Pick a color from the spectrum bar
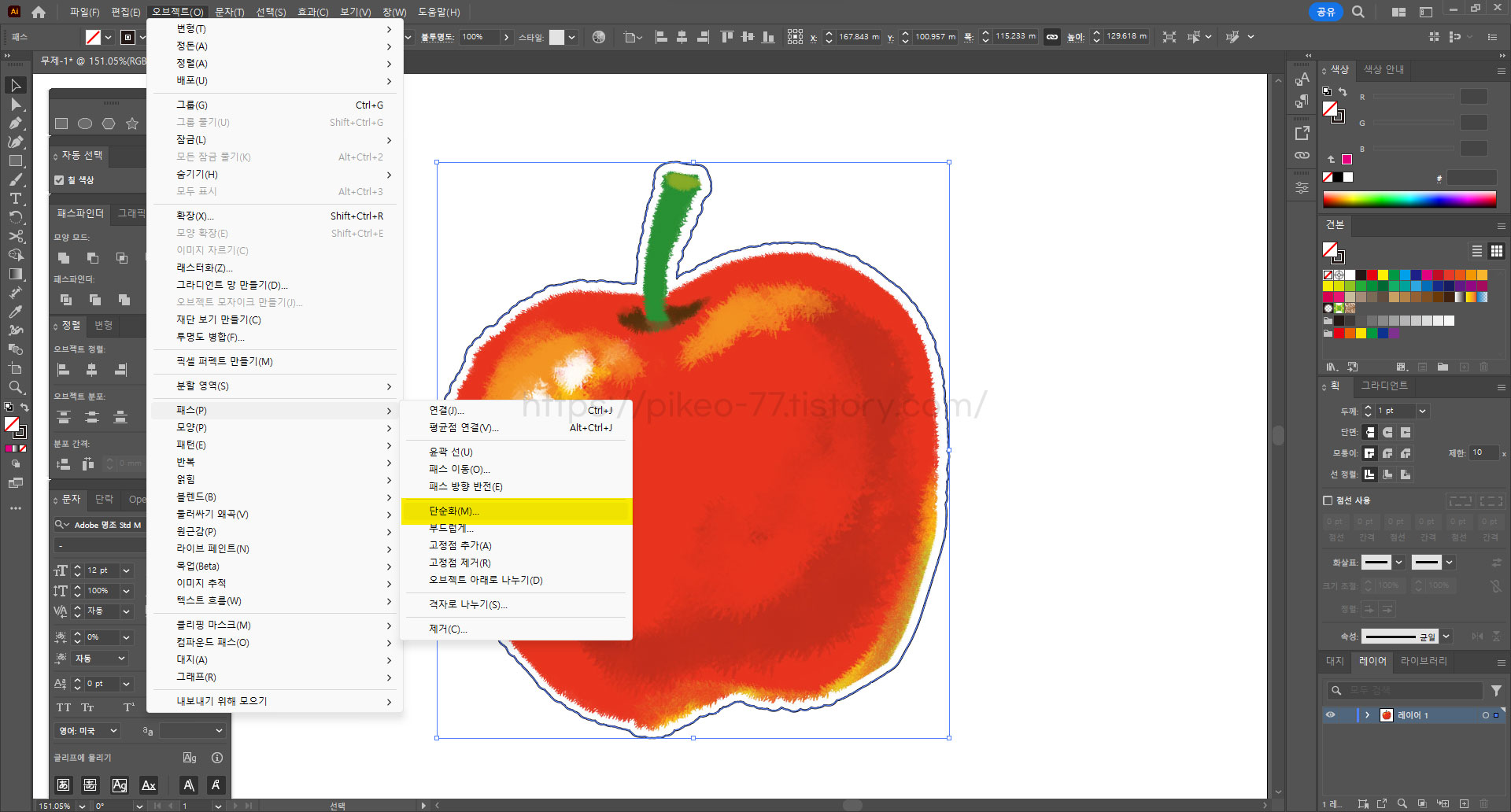This screenshot has width=1511, height=812. click(x=1409, y=199)
